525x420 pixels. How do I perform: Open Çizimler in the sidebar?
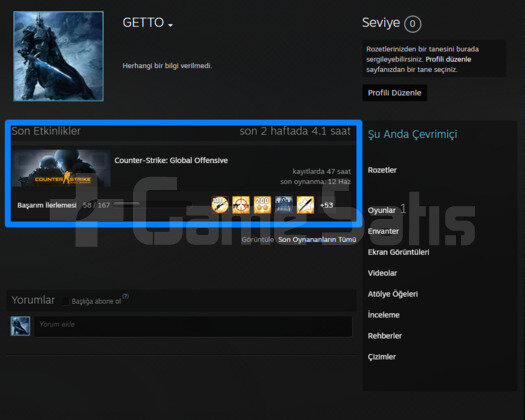(382, 357)
